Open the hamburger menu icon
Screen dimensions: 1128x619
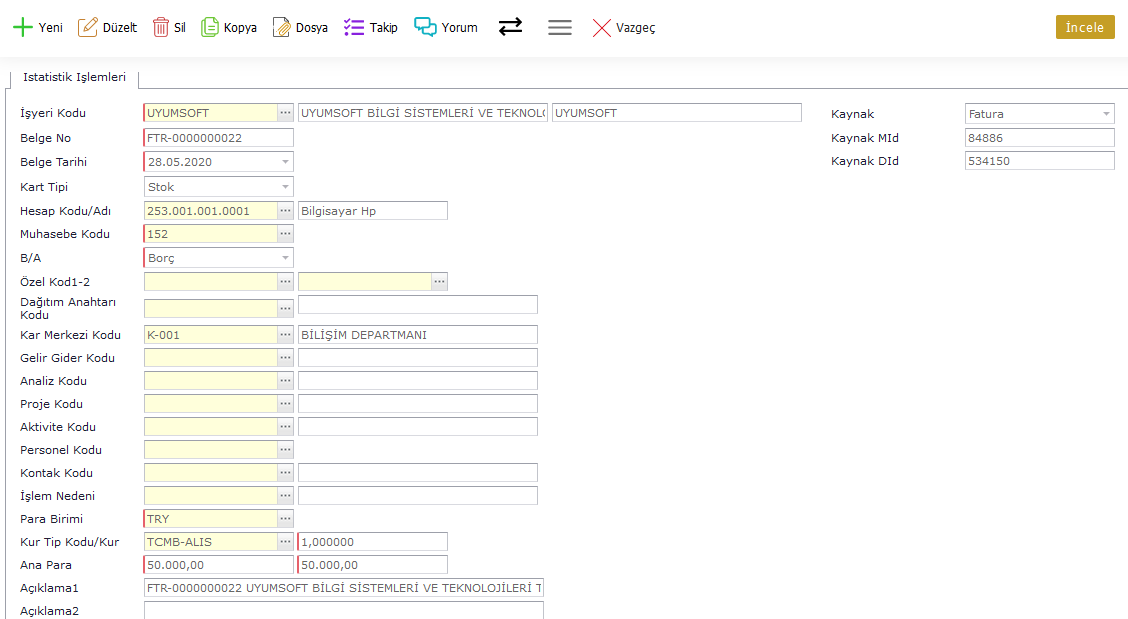(560, 28)
